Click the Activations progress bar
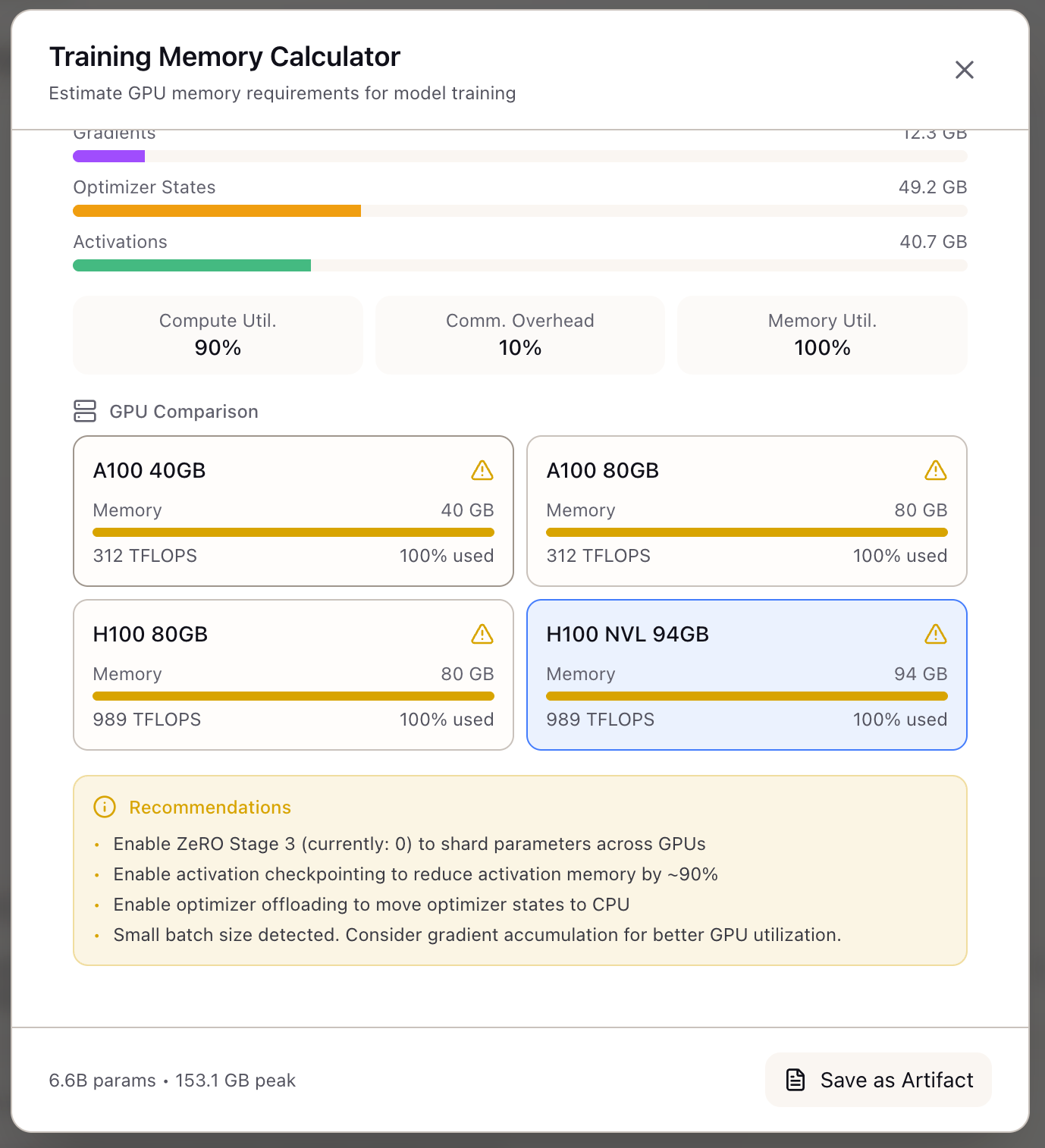This screenshot has height=1148, width=1045. [x=519, y=265]
